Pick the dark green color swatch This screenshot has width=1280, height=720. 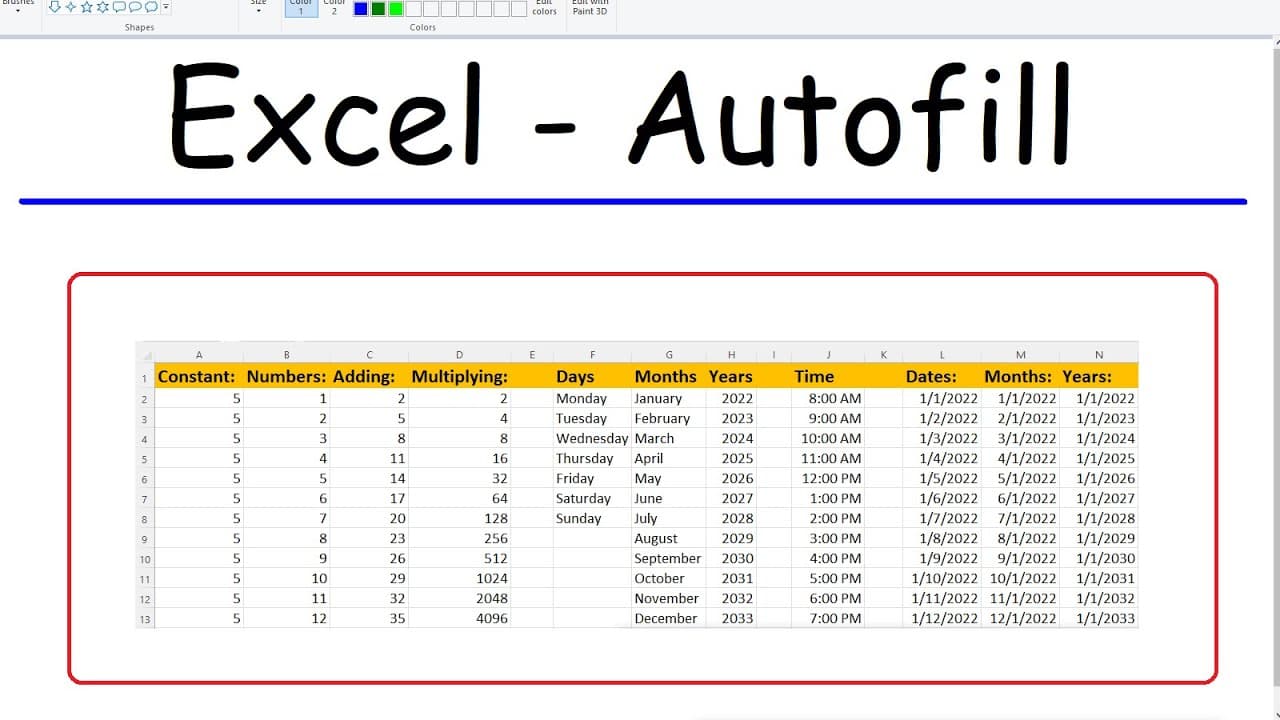pos(378,9)
